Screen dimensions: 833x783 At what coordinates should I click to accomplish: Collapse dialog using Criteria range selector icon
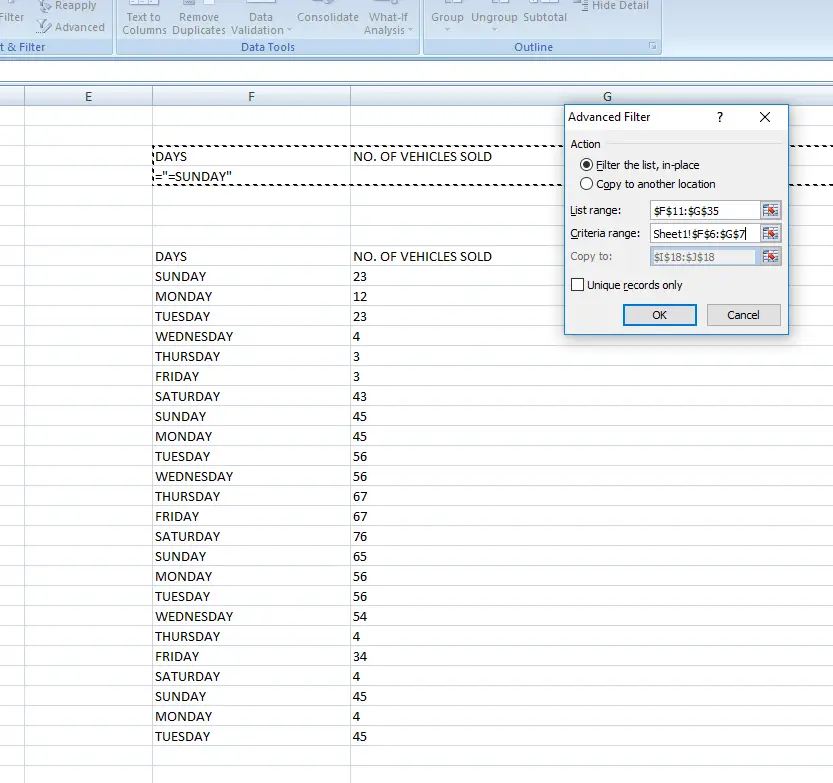tap(770, 233)
